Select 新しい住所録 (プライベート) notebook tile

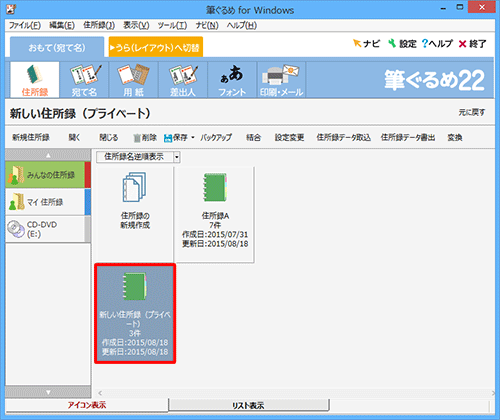(x=135, y=313)
